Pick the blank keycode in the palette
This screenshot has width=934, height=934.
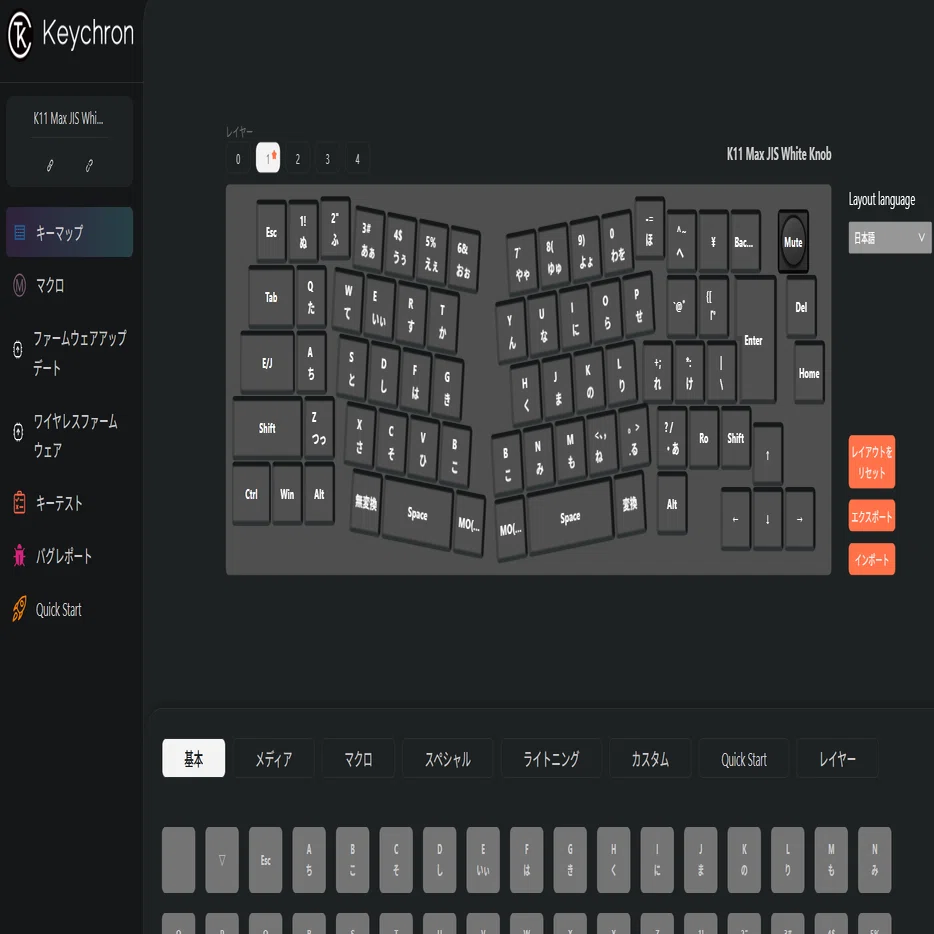[179, 860]
